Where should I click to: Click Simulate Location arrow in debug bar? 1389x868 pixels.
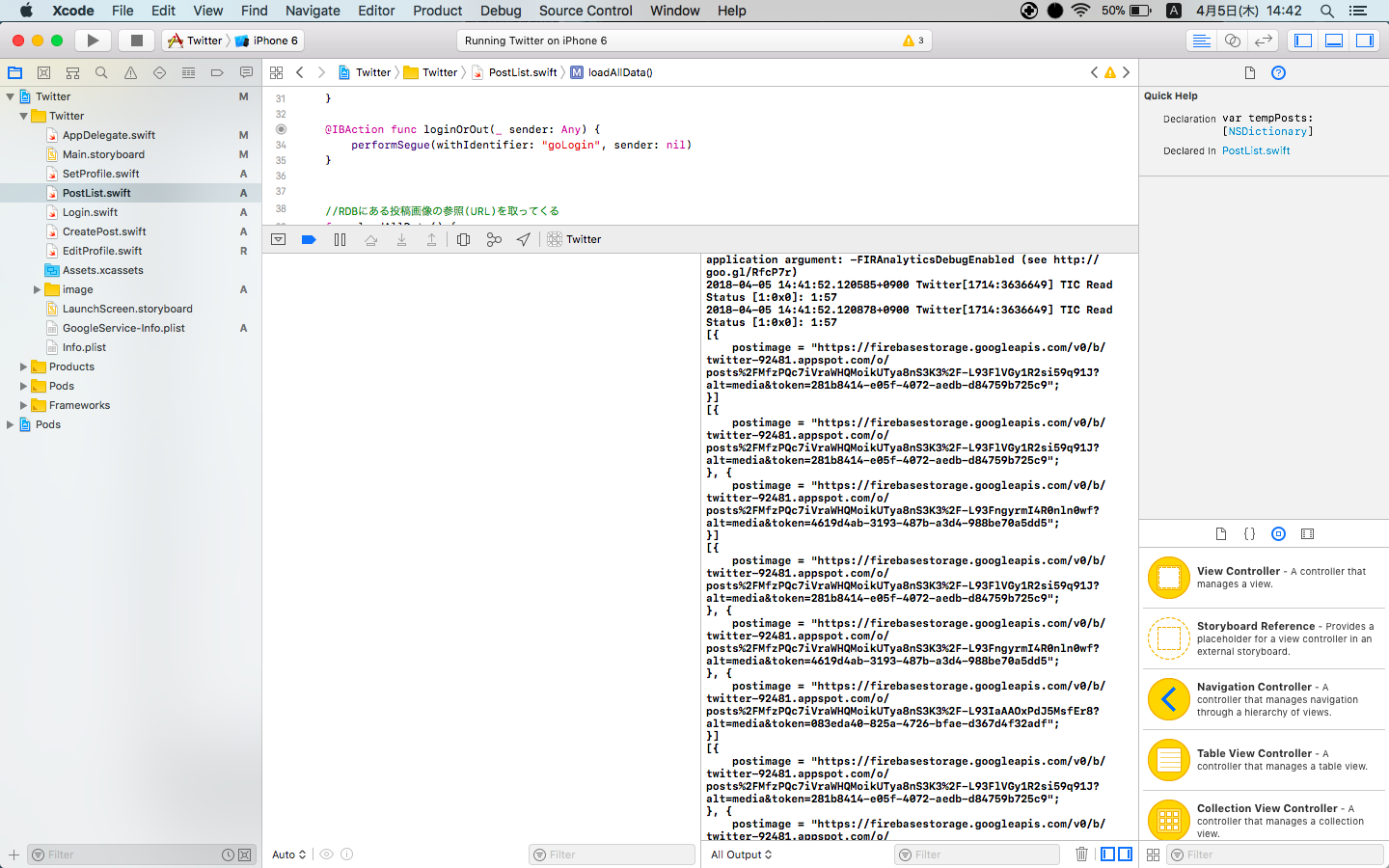coord(524,239)
